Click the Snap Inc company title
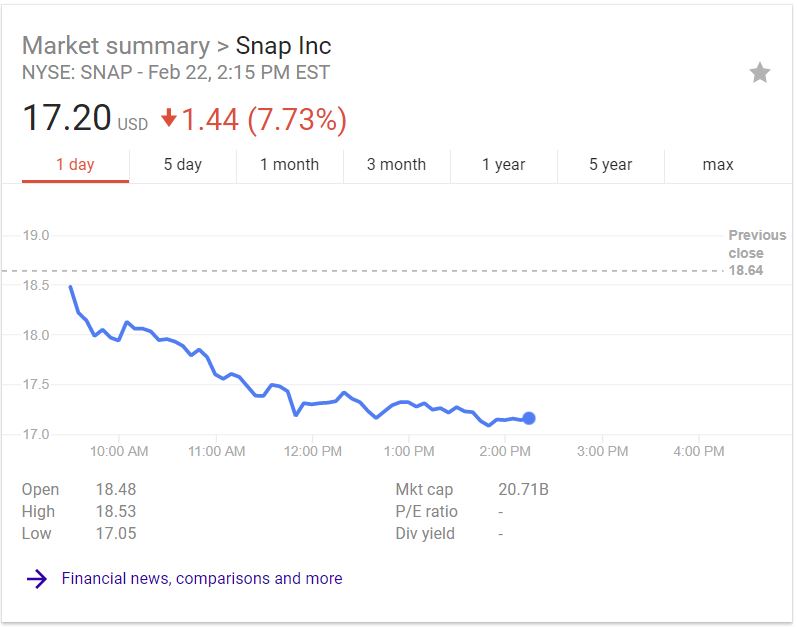797x627 pixels. (x=283, y=46)
